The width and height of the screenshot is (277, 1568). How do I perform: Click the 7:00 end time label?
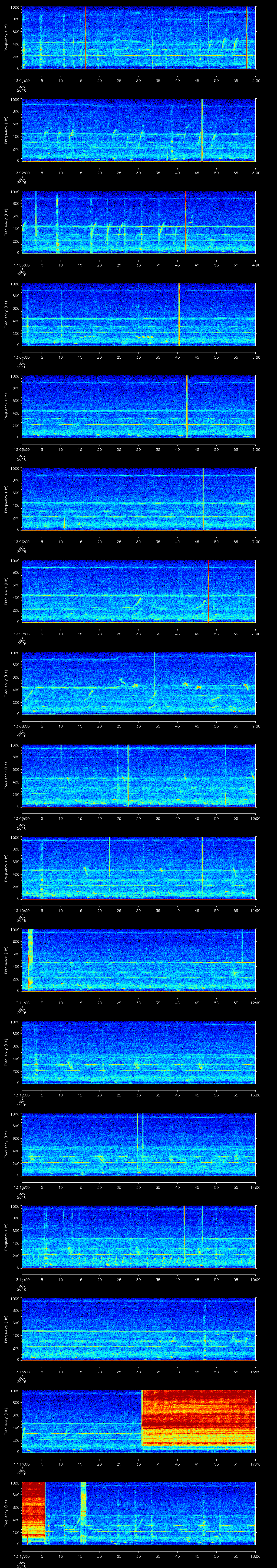coord(256,542)
